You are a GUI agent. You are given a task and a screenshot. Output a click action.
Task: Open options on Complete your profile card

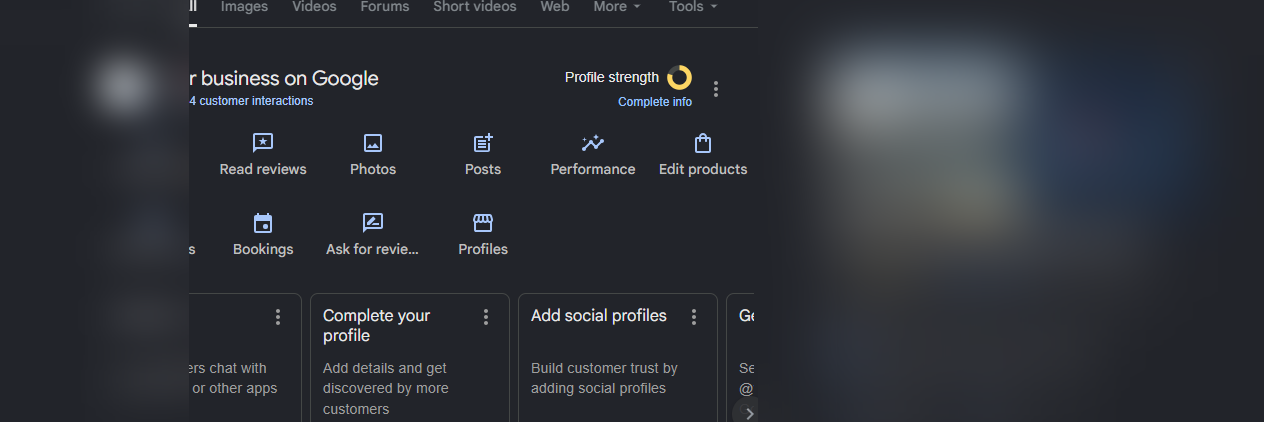[x=486, y=317]
